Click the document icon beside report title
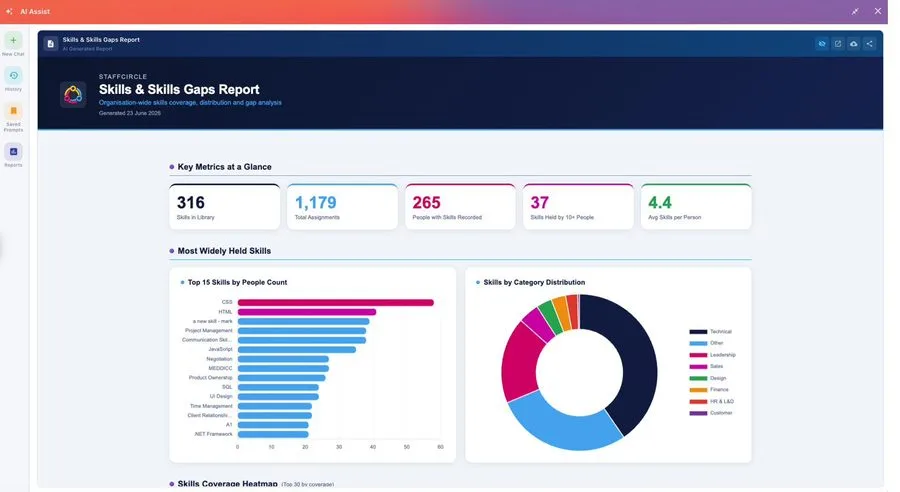 51,44
